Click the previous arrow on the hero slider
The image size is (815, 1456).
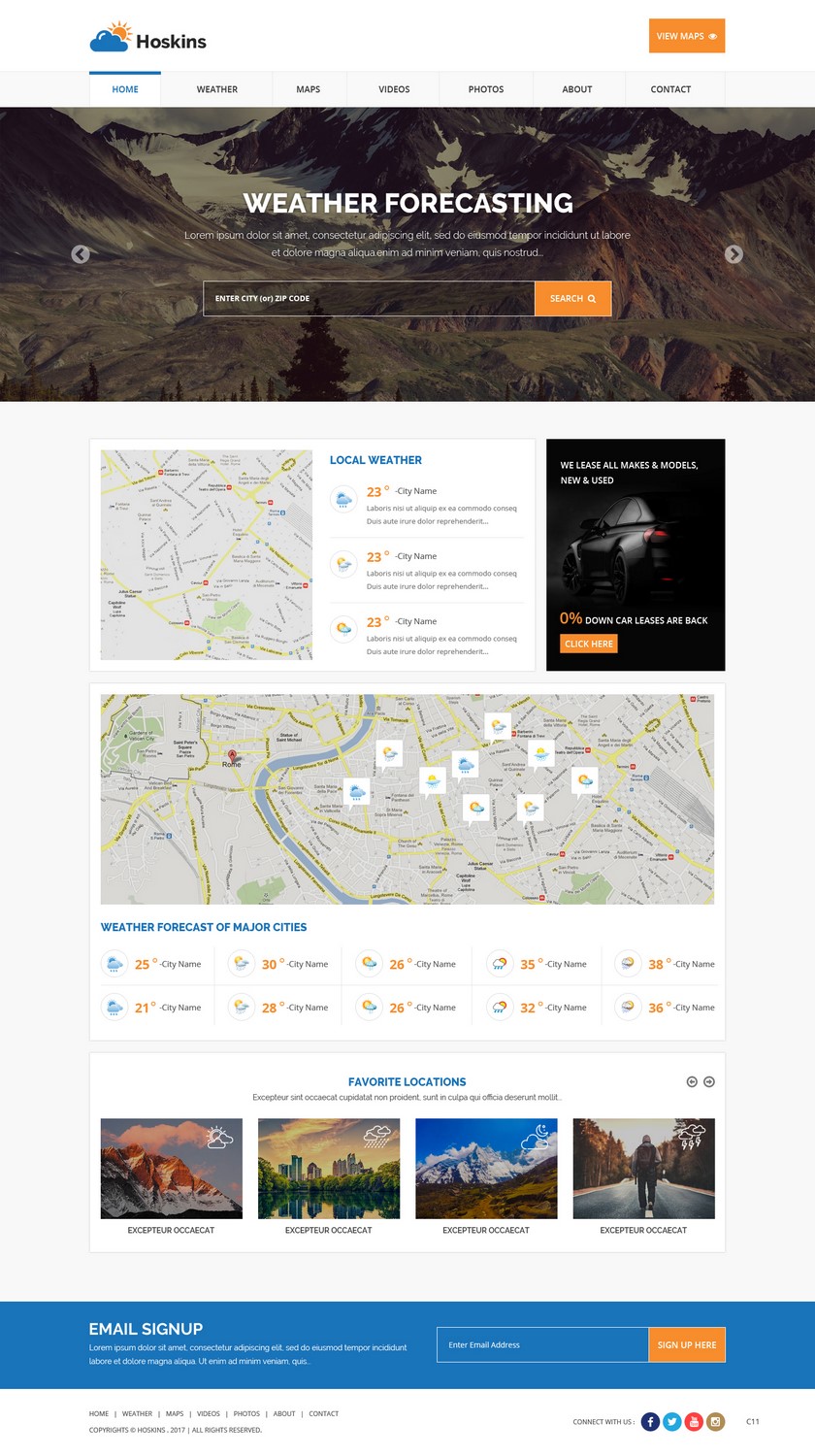tap(80, 254)
